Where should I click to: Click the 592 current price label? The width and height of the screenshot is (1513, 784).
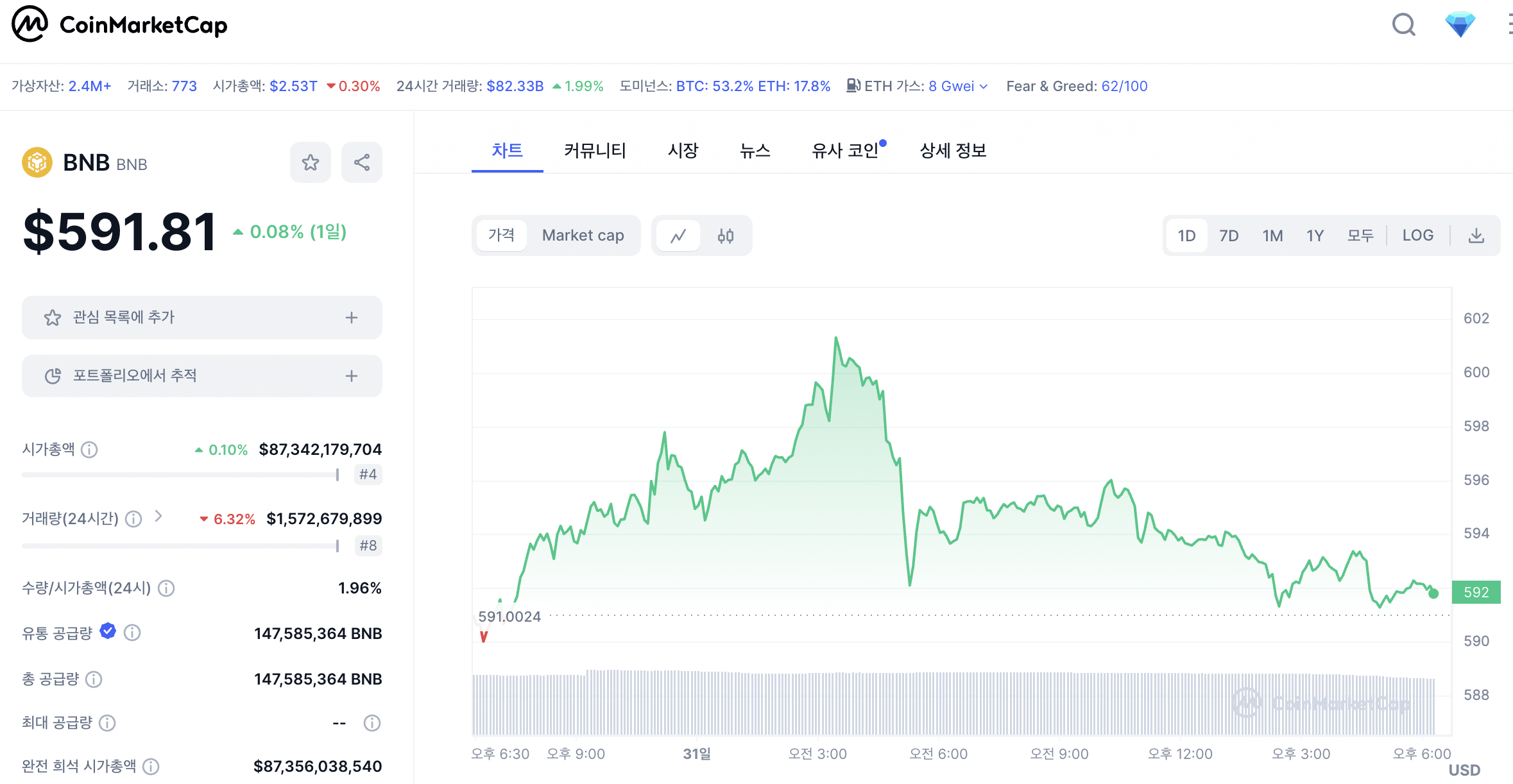point(1476,592)
